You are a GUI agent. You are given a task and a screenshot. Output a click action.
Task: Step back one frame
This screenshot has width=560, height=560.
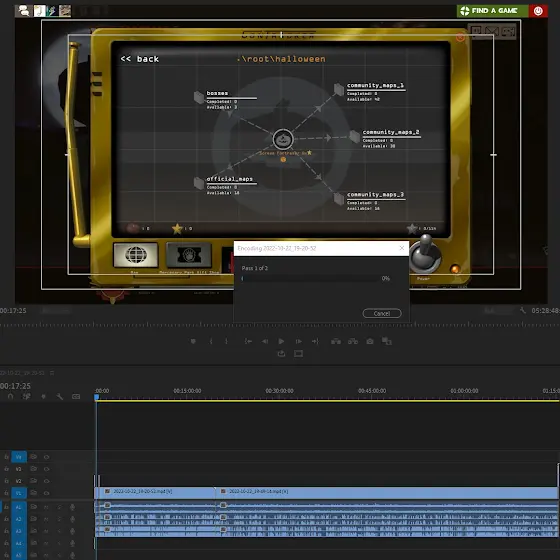(x=265, y=341)
